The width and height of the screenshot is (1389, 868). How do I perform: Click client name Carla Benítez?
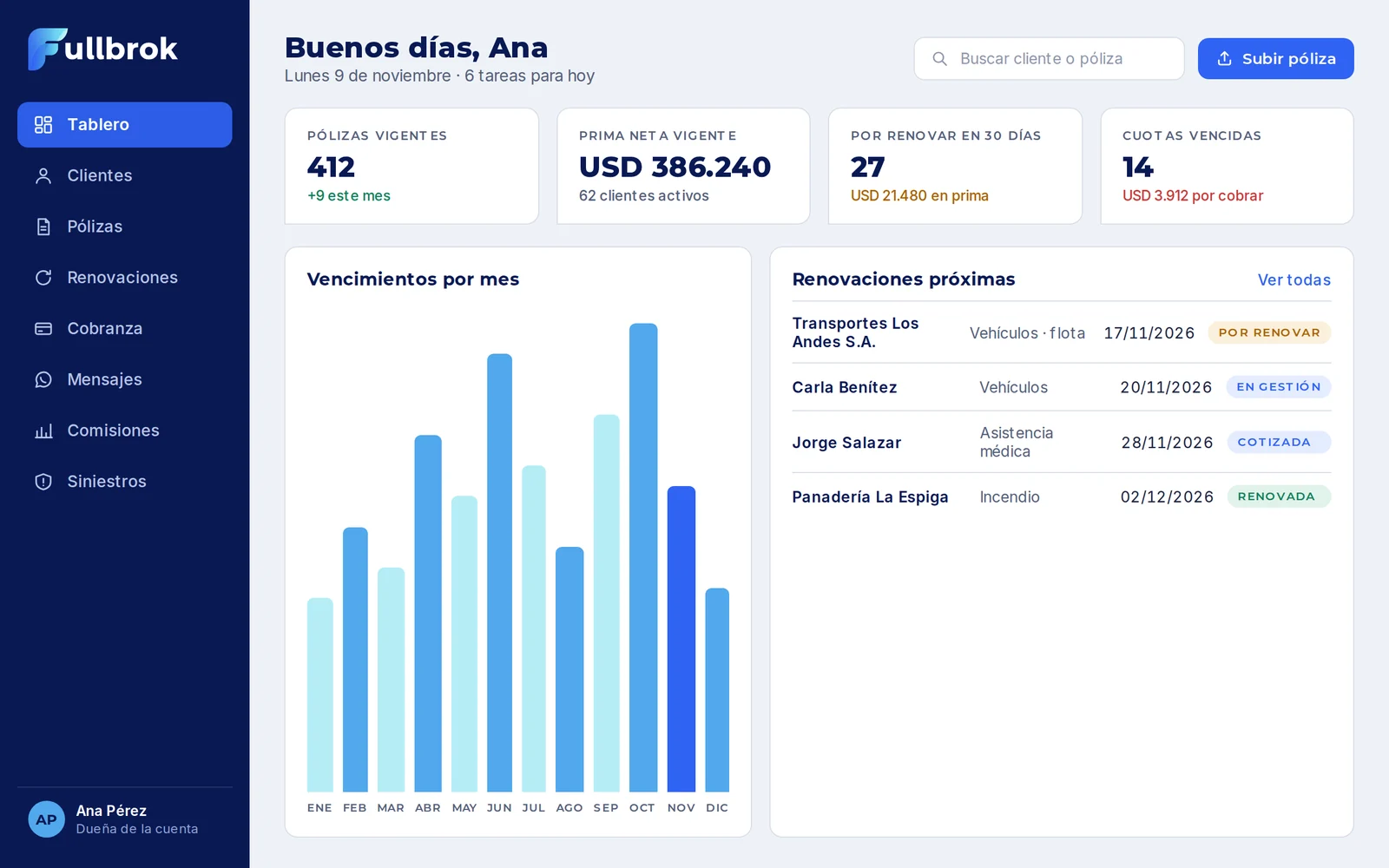844,387
